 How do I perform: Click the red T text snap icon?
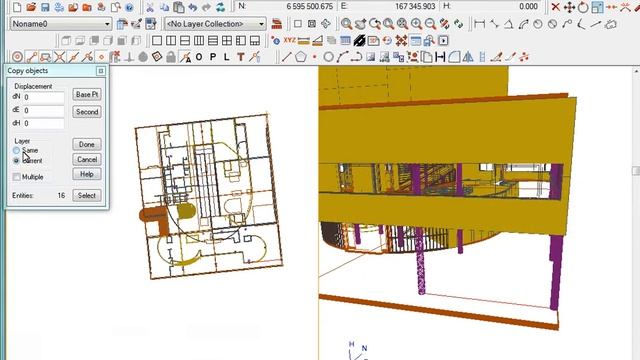241,57
